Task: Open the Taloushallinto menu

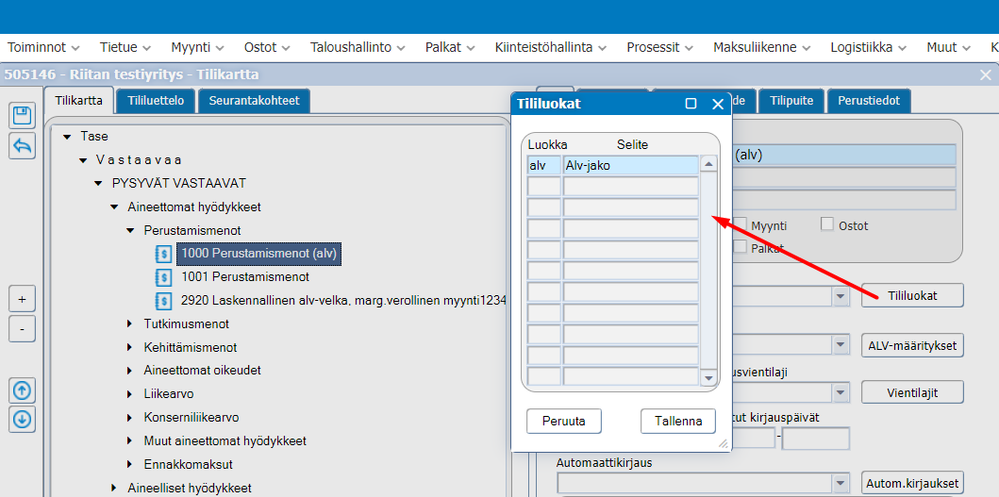Action: (x=358, y=47)
